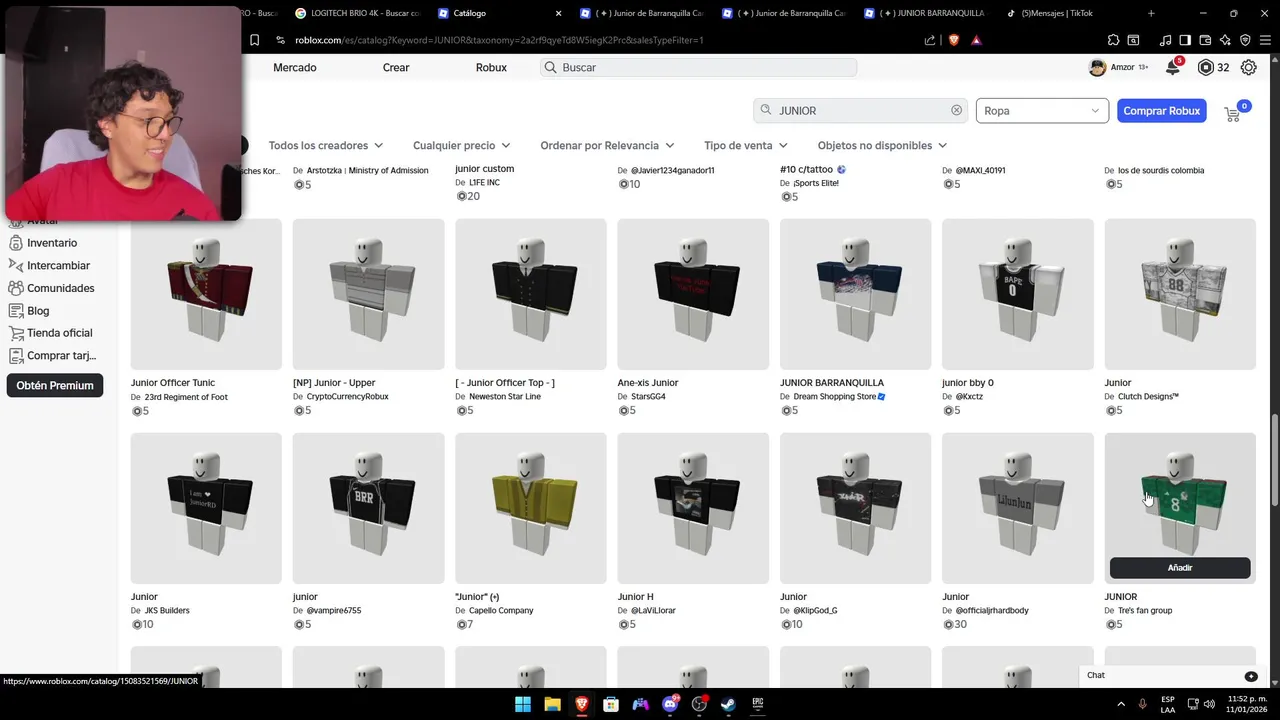
Task: Open the Brave VPN shield icon
Action: pos(1245,40)
